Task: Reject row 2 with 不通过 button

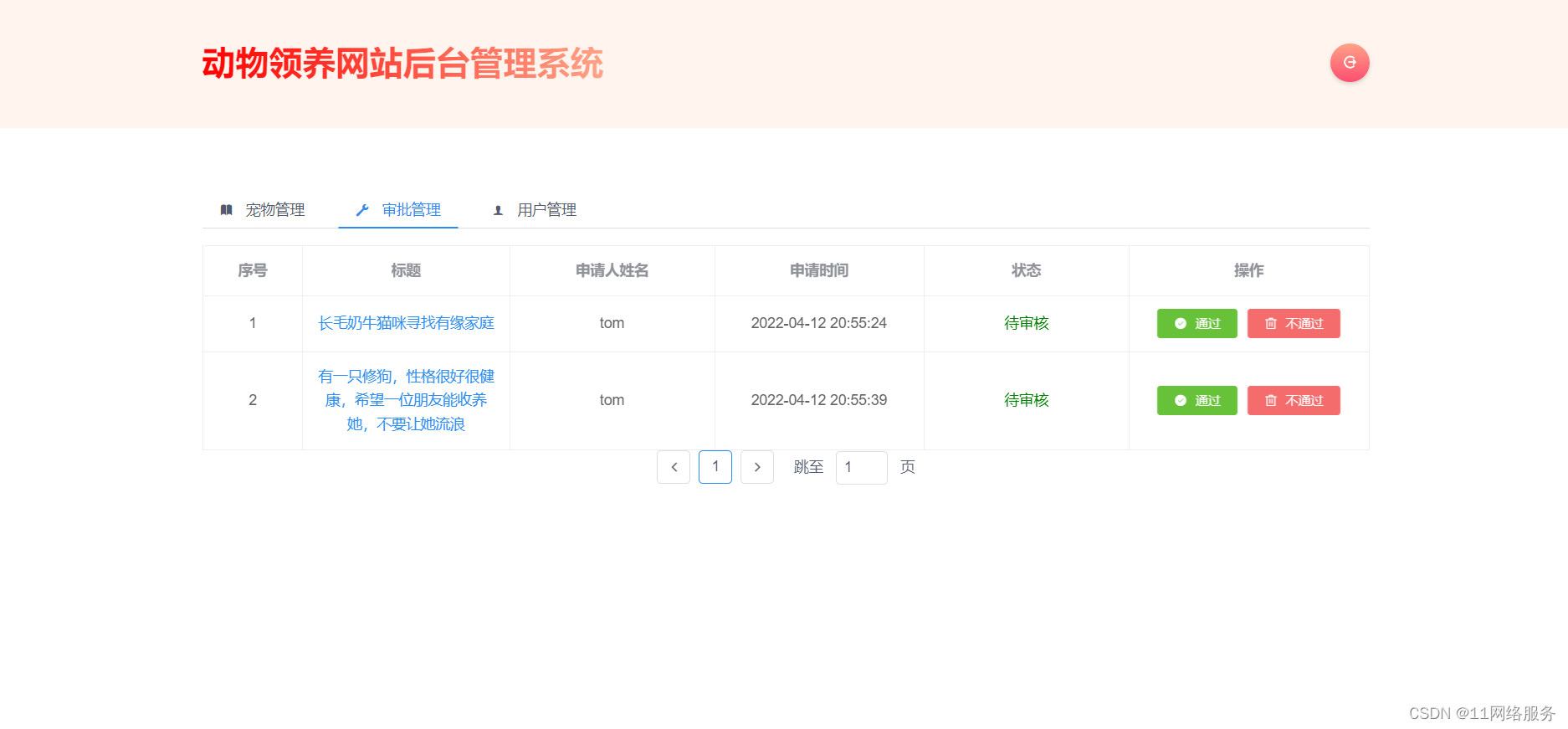Action: [x=1294, y=401]
